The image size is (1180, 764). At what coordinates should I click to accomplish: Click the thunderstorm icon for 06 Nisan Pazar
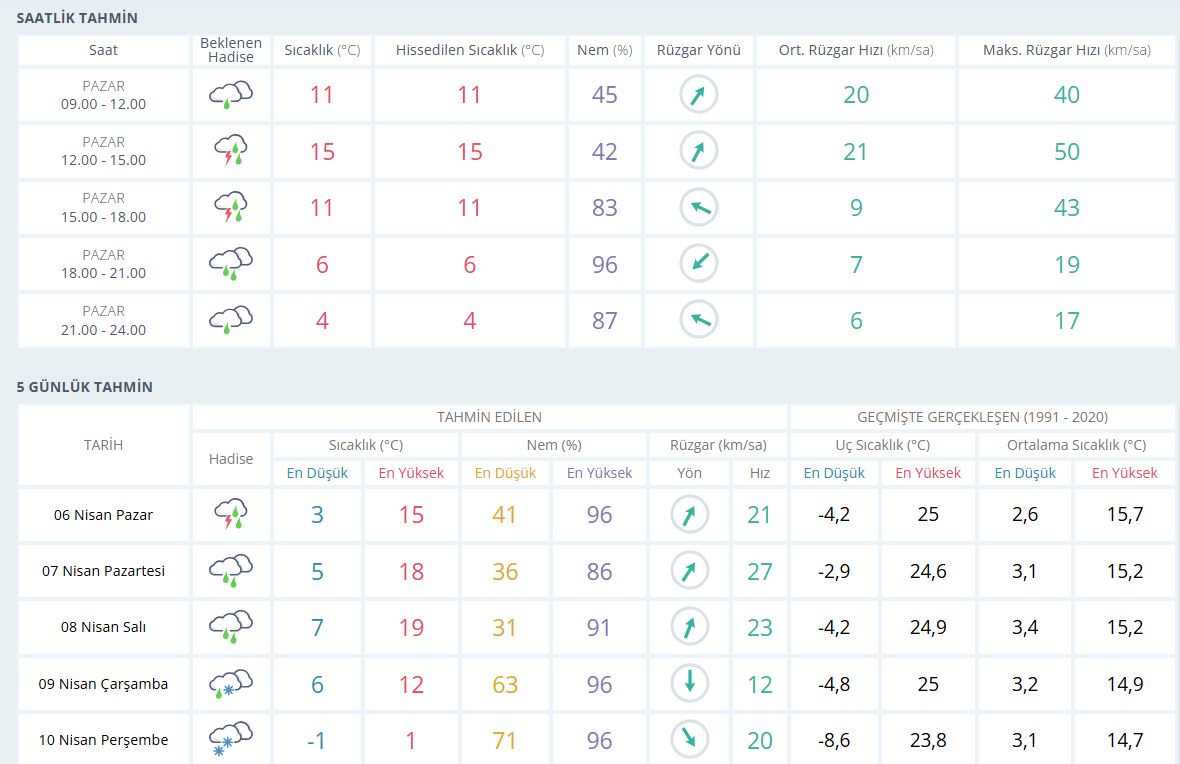[230, 515]
